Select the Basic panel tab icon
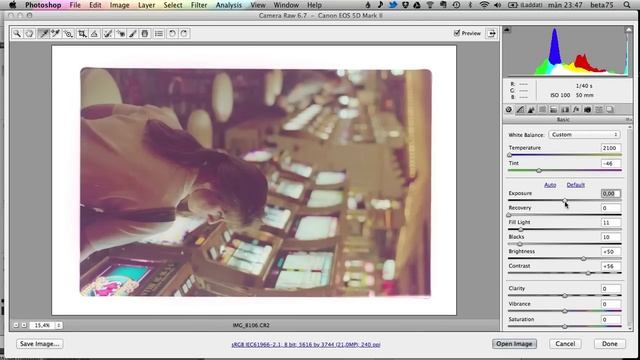The image size is (640, 360). tap(509, 109)
